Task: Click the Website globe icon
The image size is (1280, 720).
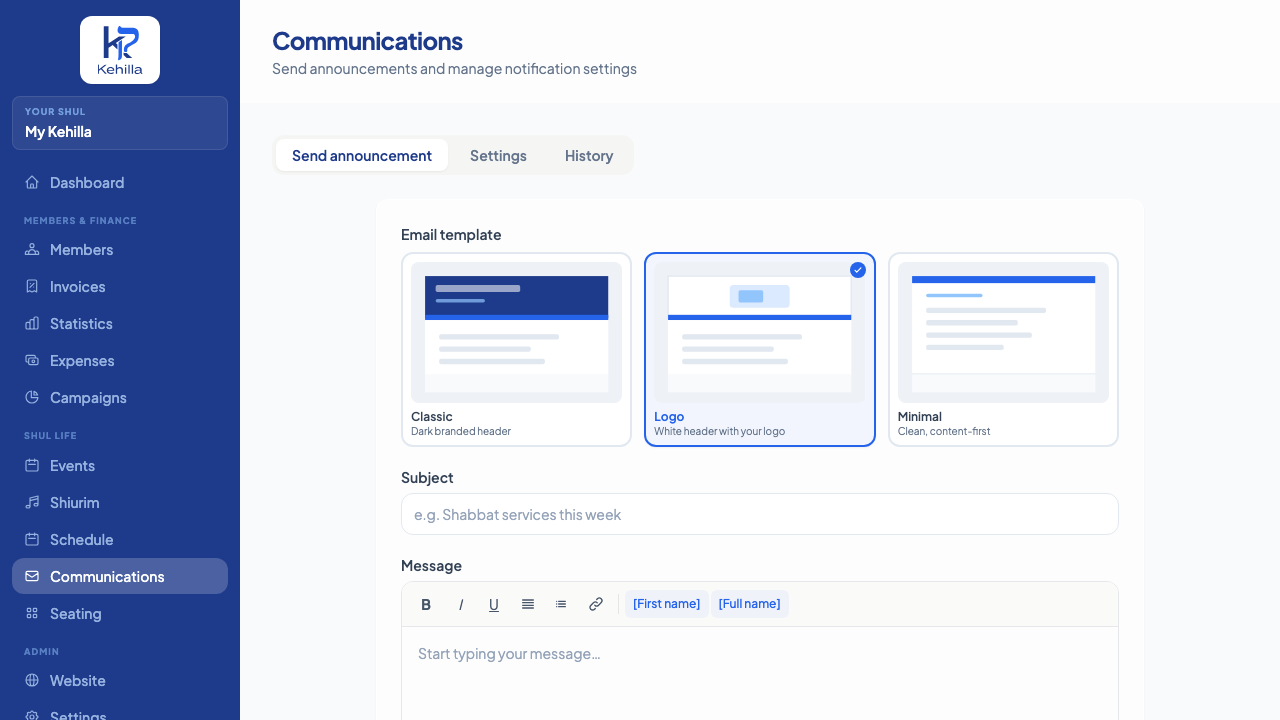Action: (32, 680)
